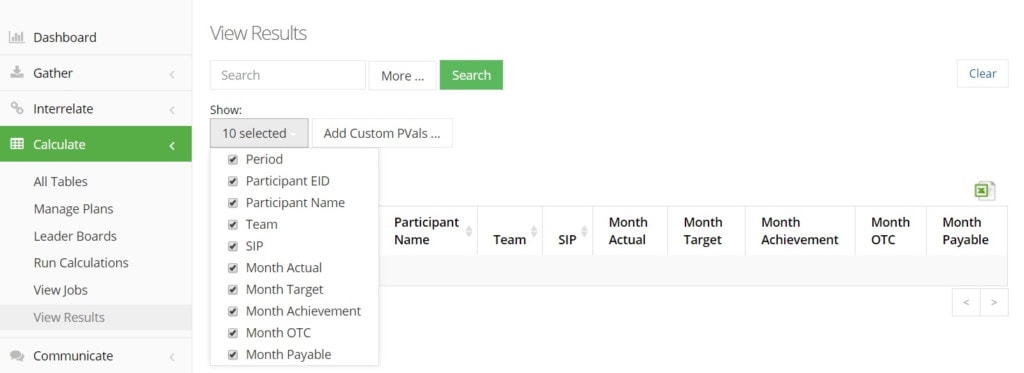The height and width of the screenshot is (373, 1024).
Task: Collapse the 10 selected dropdown
Action: point(259,133)
